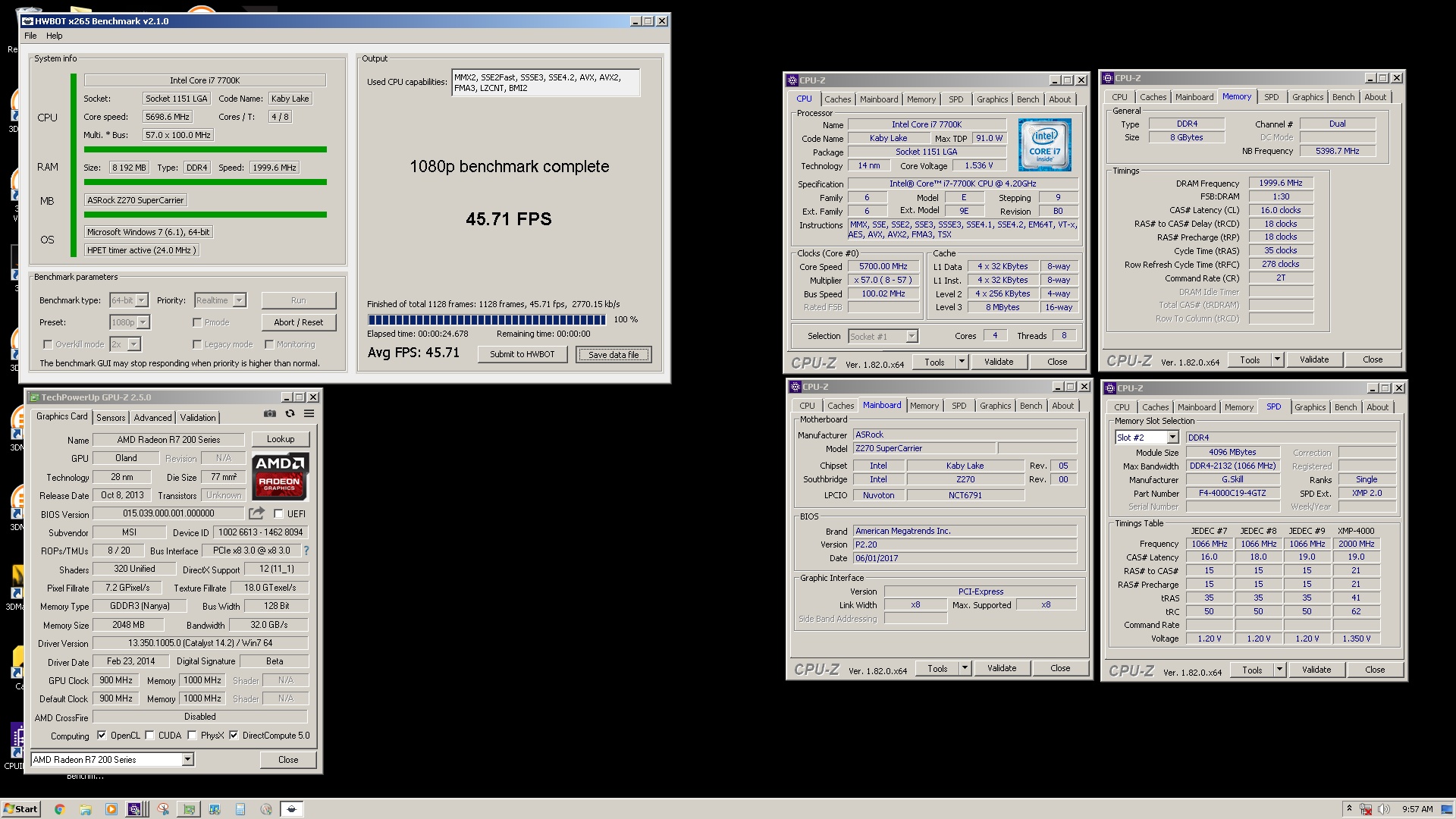The image size is (1456, 819).
Task: Switch to Advanced tab in GPU-Z
Action: click(x=152, y=417)
